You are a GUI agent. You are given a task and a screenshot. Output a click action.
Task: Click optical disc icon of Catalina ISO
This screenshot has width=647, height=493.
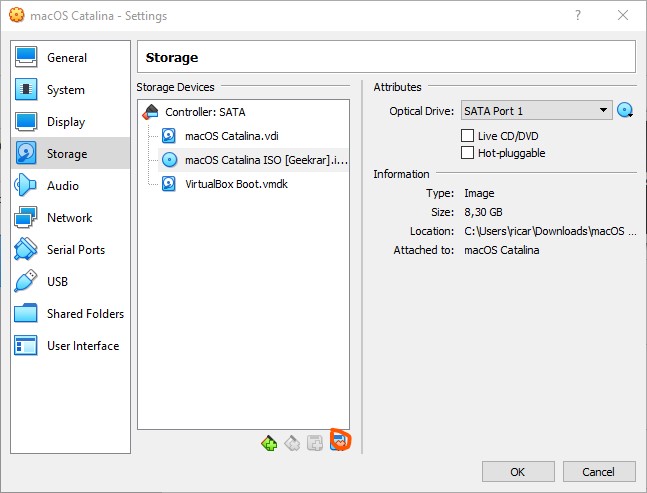[169, 160]
